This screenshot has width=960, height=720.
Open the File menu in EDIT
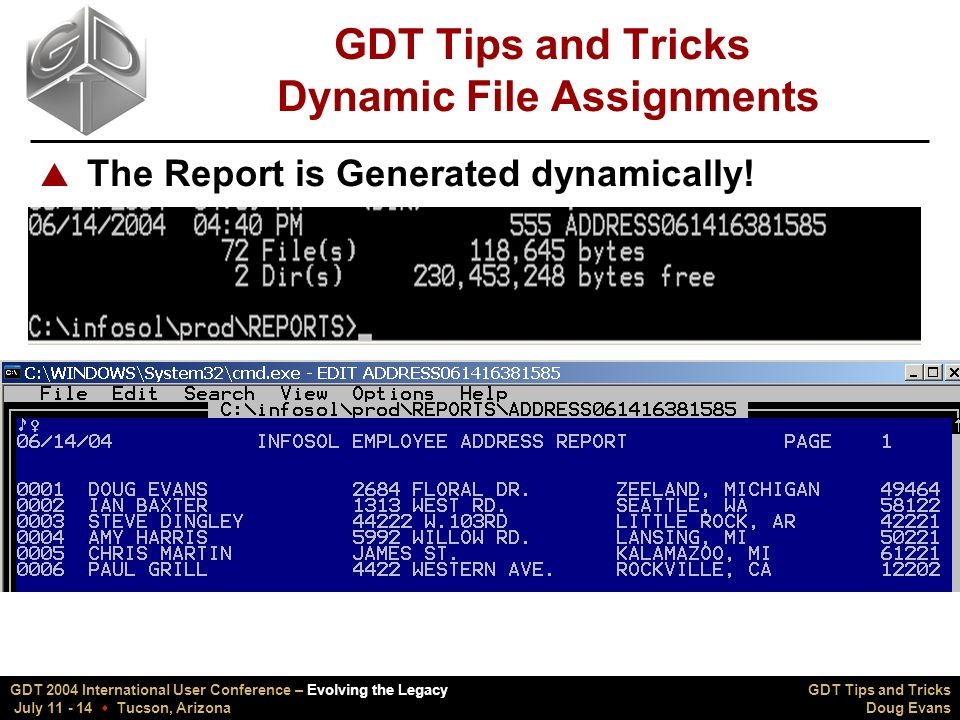pyautogui.click(x=64, y=393)
